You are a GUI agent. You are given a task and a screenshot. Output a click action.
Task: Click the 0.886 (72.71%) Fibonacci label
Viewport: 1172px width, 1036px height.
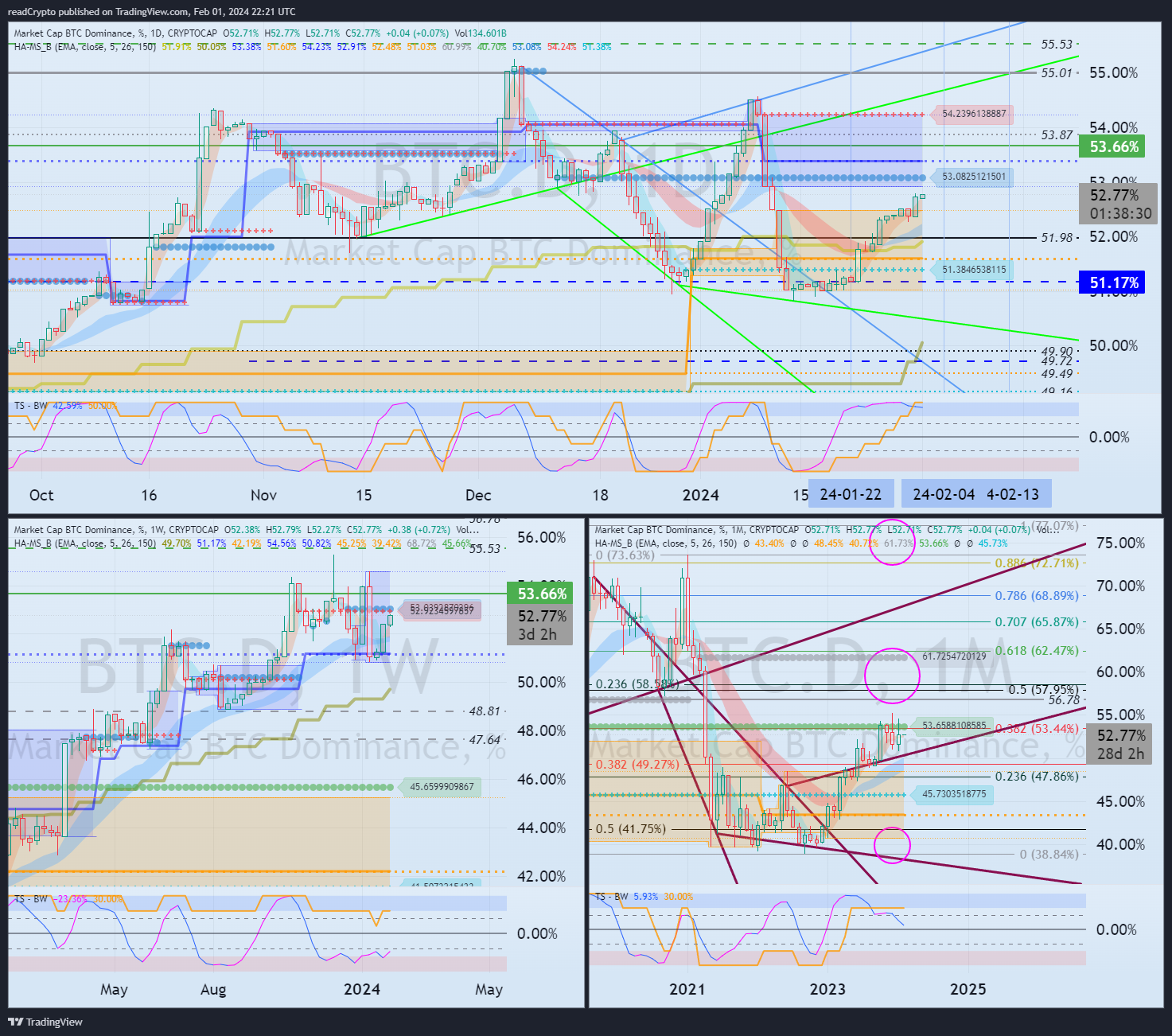click(1037, 563)
